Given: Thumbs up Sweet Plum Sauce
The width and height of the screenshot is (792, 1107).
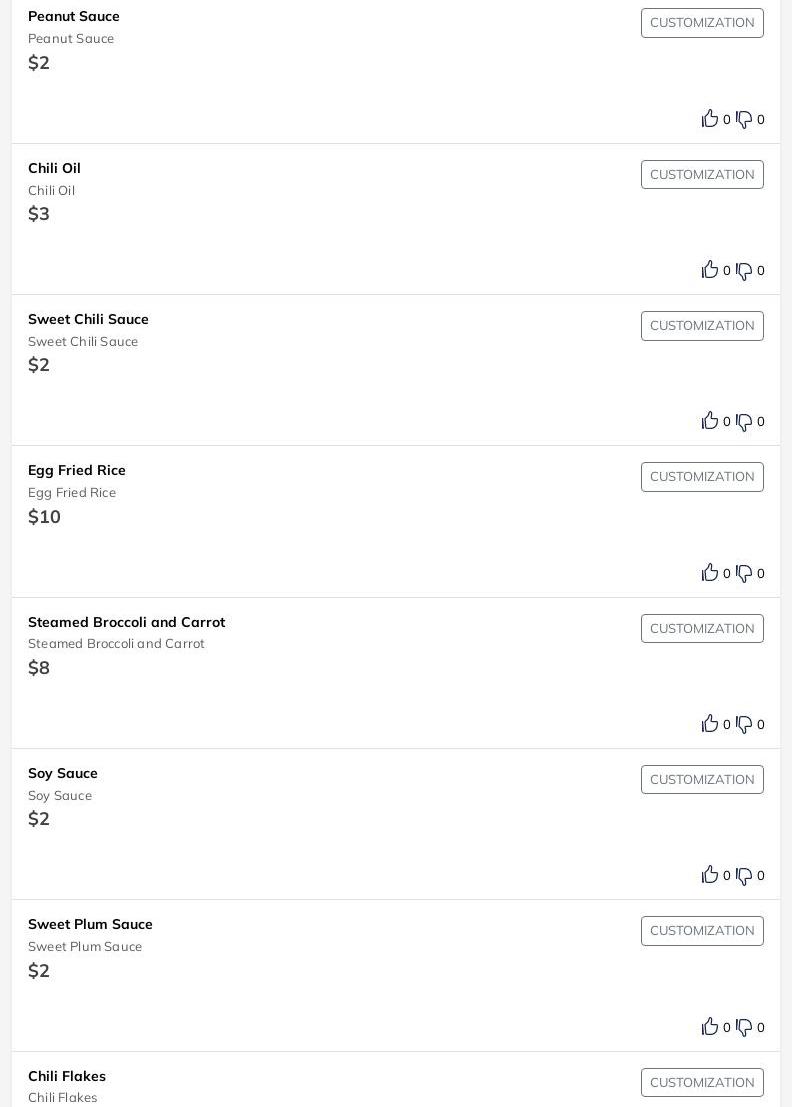Looking at the screenshot, I should click(710, 1027).
